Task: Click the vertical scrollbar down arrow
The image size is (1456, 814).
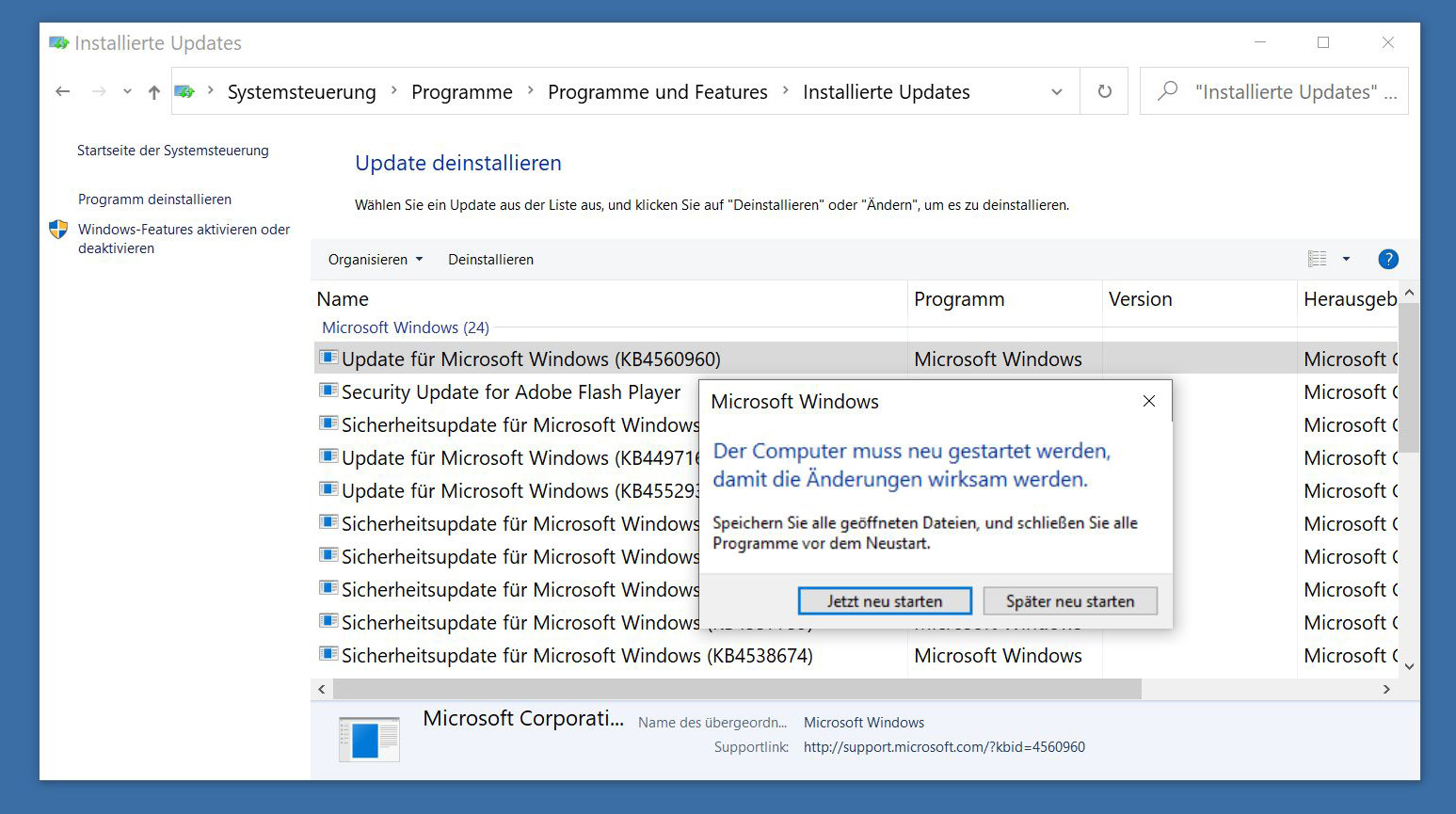Action: tap(1409, 666)
